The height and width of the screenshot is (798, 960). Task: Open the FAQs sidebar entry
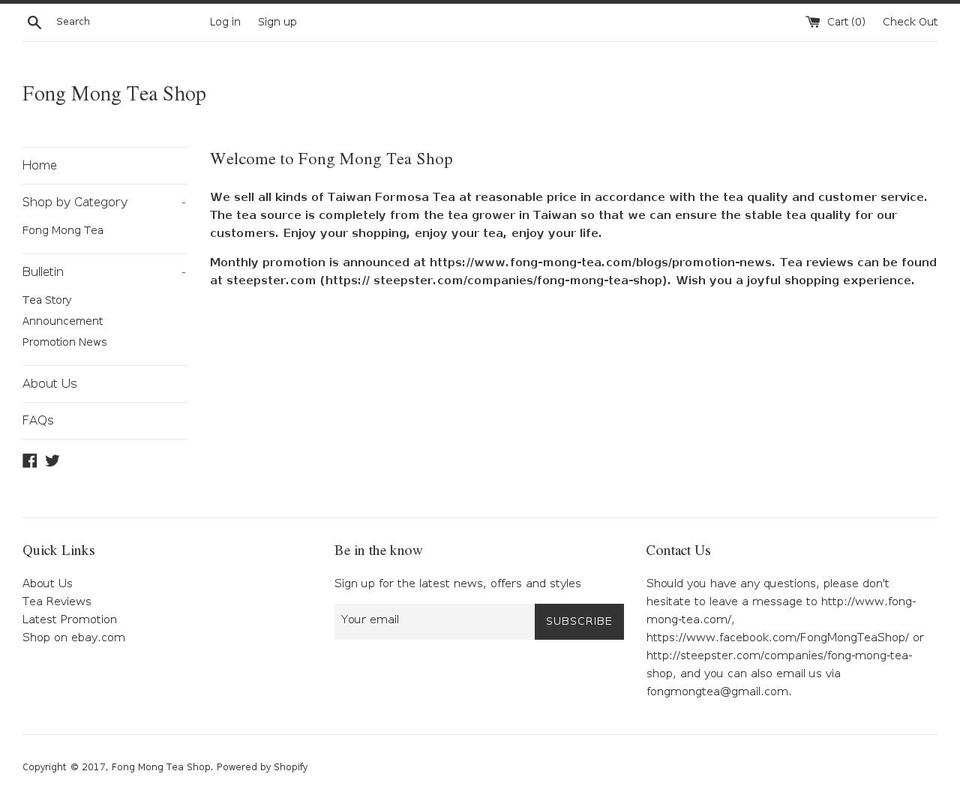coord(37,420)
